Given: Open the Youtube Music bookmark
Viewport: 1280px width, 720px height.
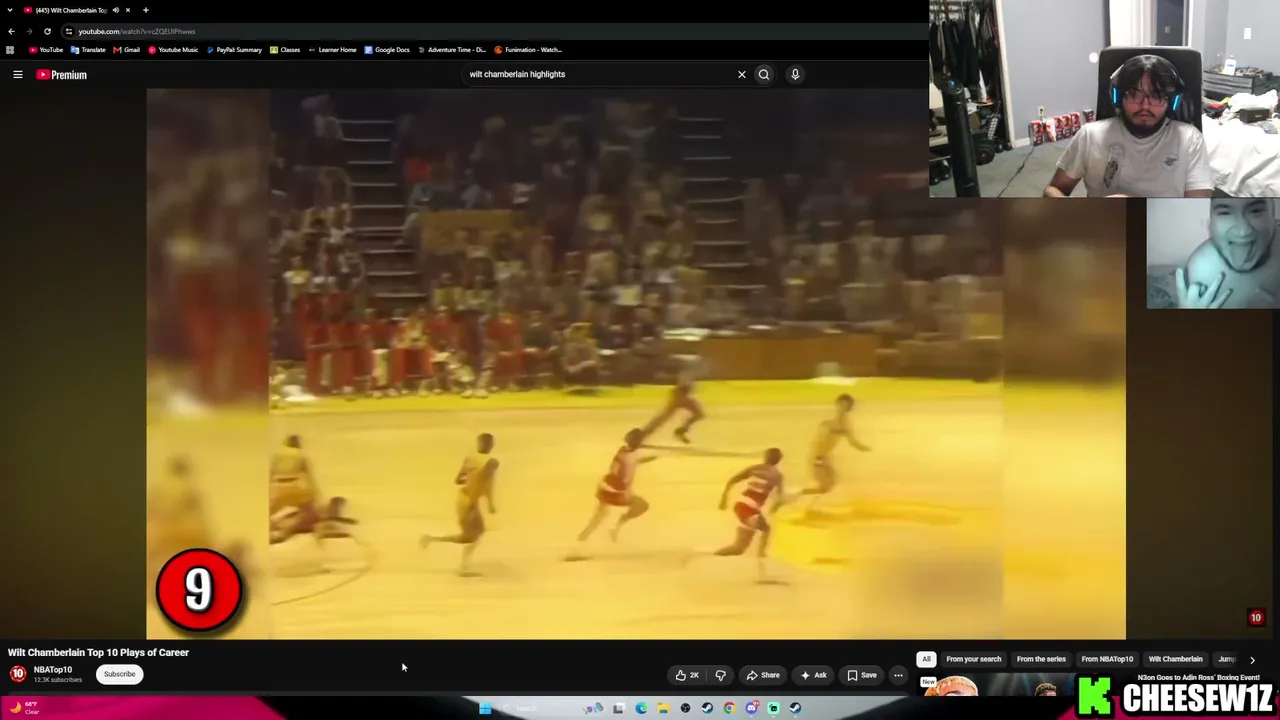Looking at the screenshot, I should pyautogui.click(x=173, y=50).
